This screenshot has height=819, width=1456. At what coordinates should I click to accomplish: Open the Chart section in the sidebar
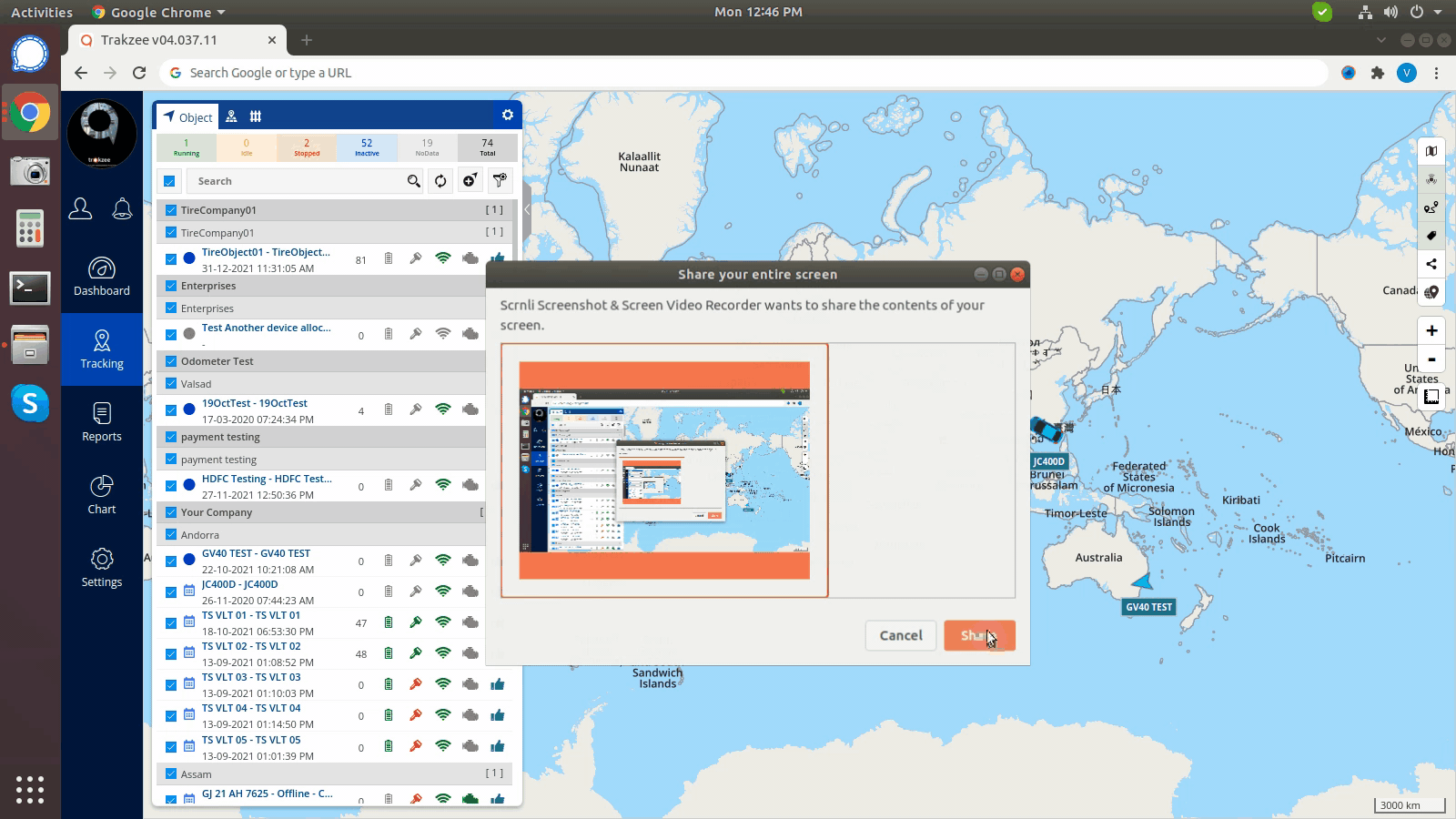102,496
